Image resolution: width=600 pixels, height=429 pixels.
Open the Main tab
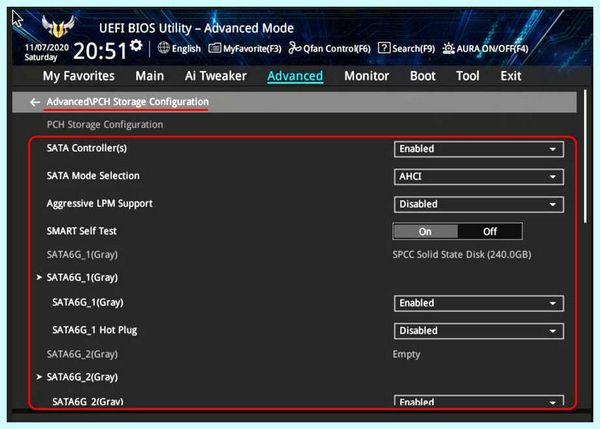pyautogui.click(x=150, y=76)
